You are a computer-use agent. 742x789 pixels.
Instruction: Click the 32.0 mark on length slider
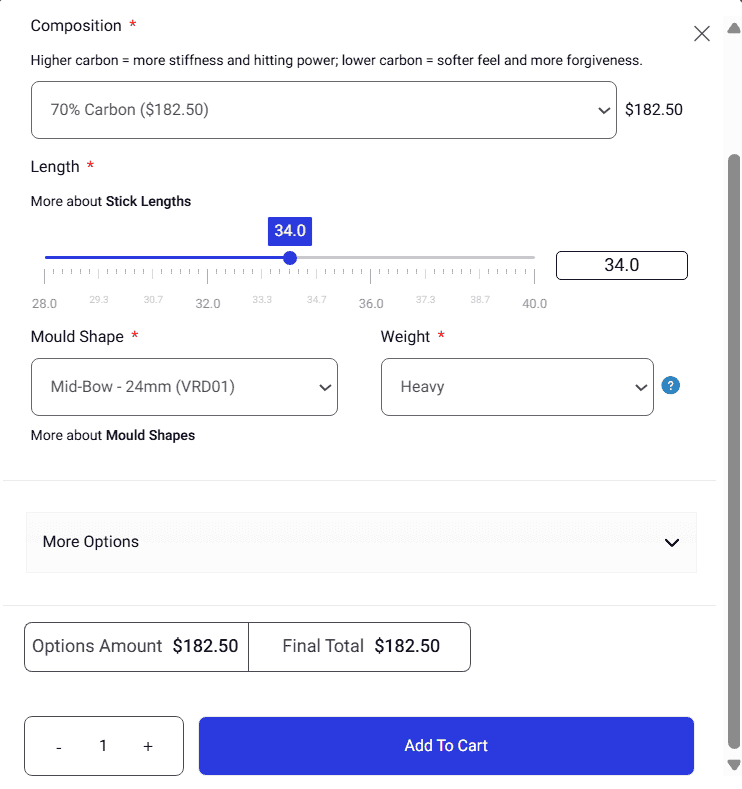pyautogui.click(x=208, y=258)
